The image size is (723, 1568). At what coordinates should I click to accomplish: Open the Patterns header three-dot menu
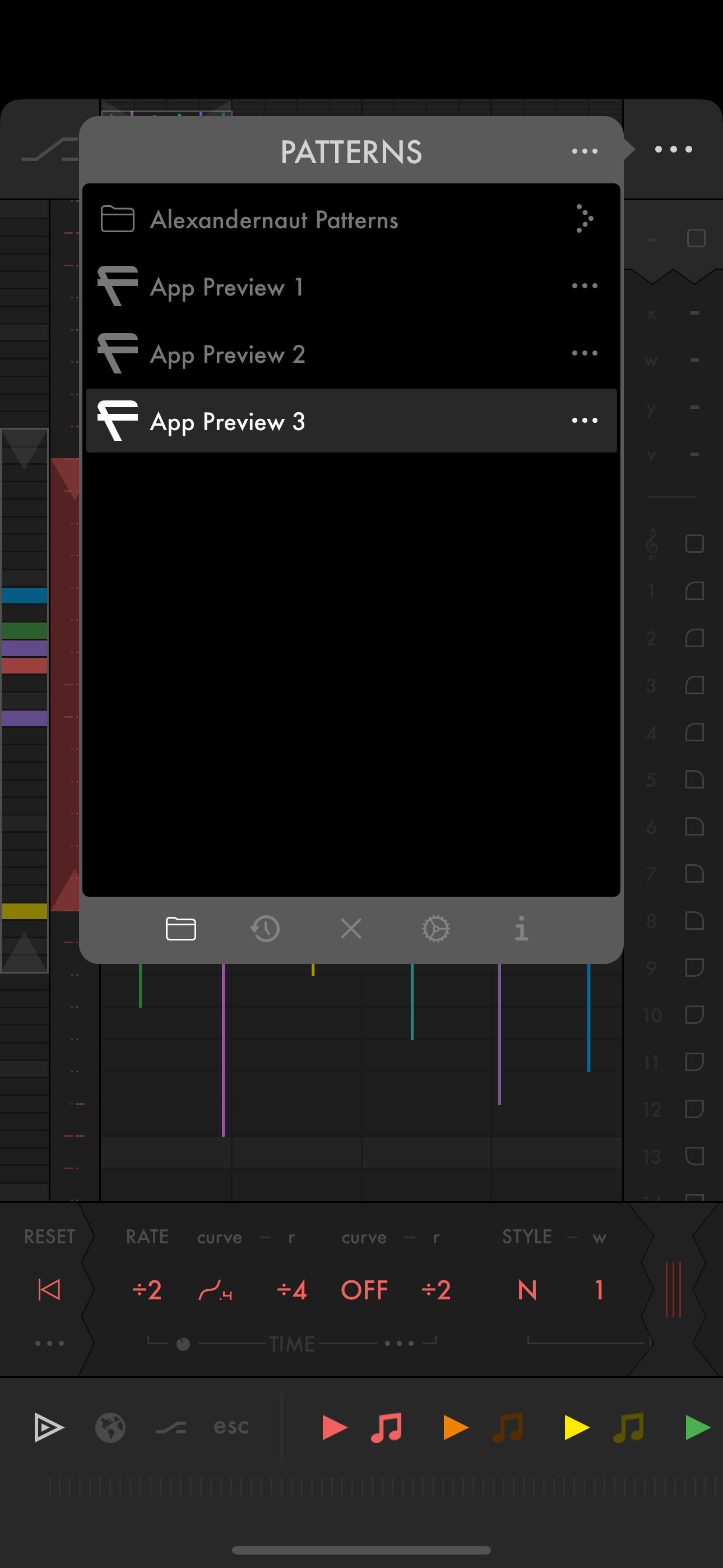click(584, 151)
